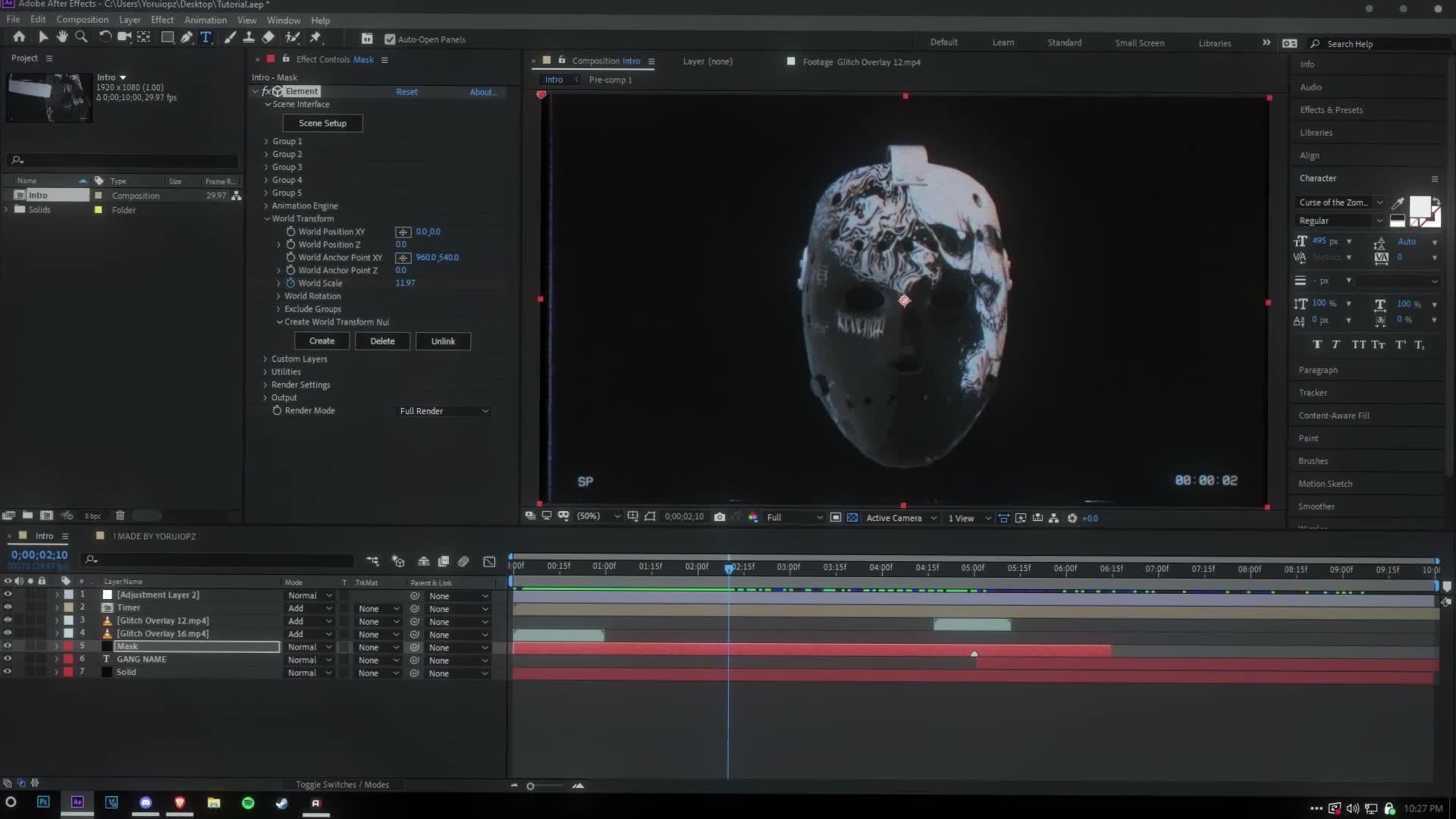Open the Composition menu
The image size is (1456, 819).
82,20
